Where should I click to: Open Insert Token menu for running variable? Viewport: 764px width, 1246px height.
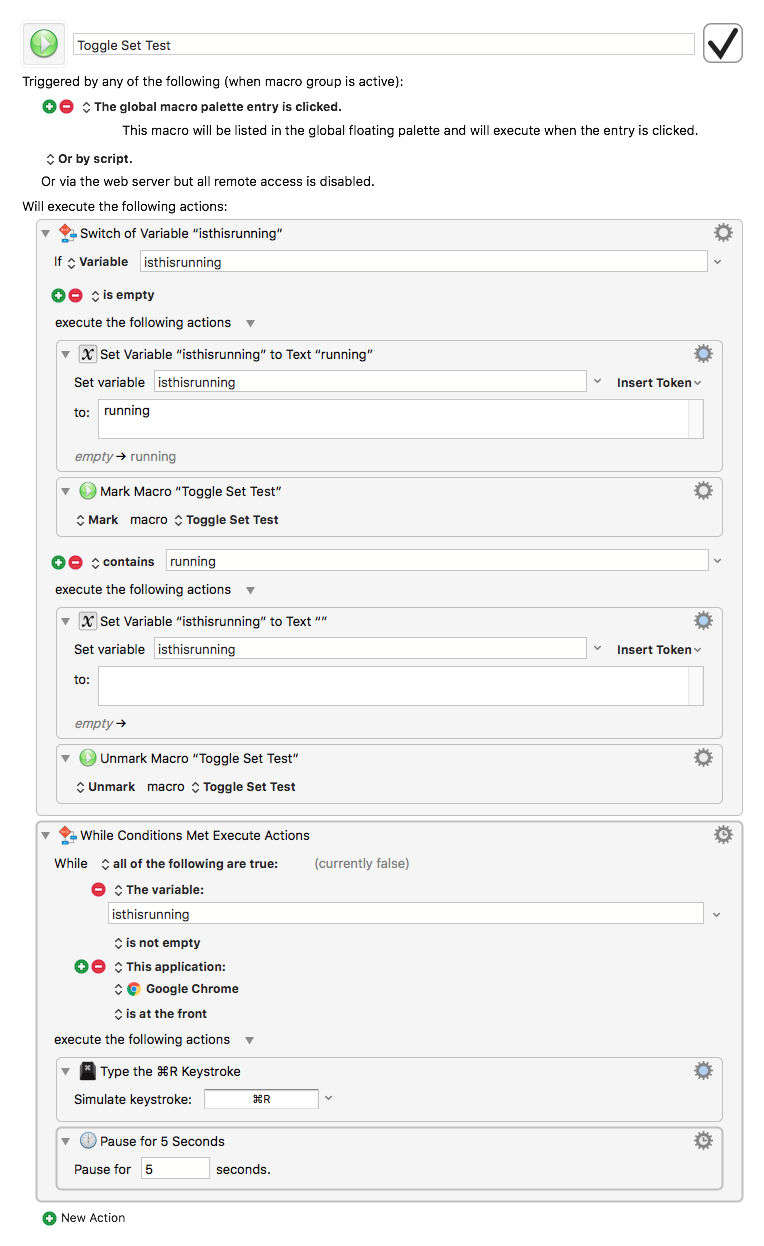[659, 382]
